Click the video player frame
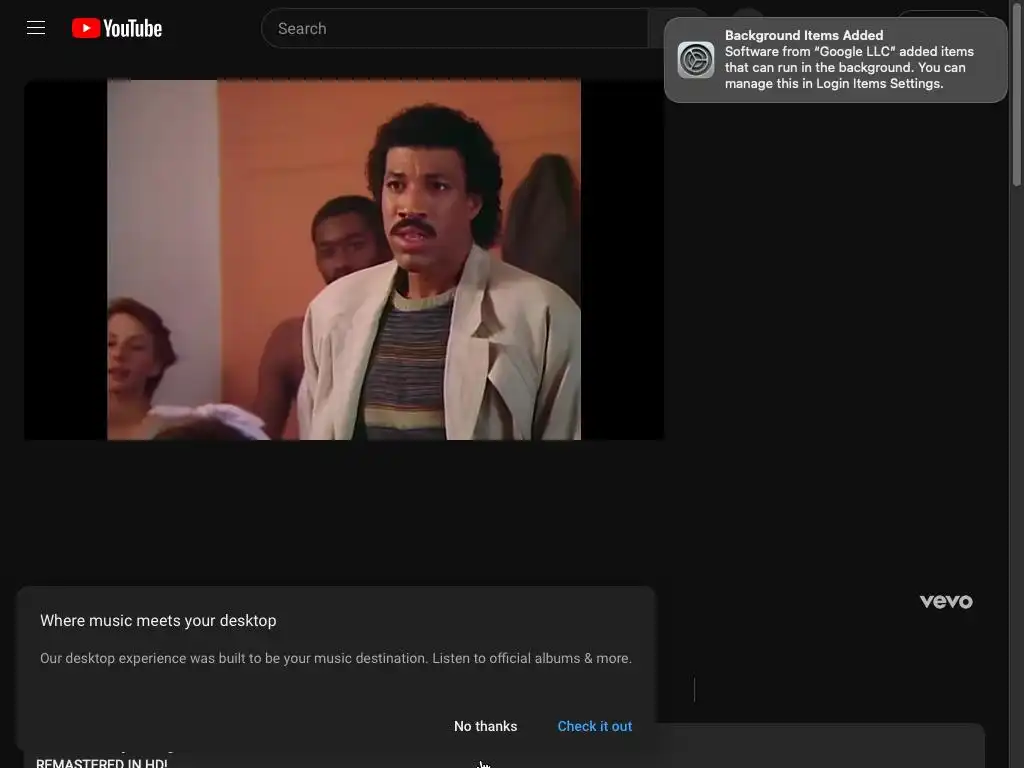Image resolution: width=1024 pixels, height=768 pixels. pyautogui.click(x=344, y=259)
